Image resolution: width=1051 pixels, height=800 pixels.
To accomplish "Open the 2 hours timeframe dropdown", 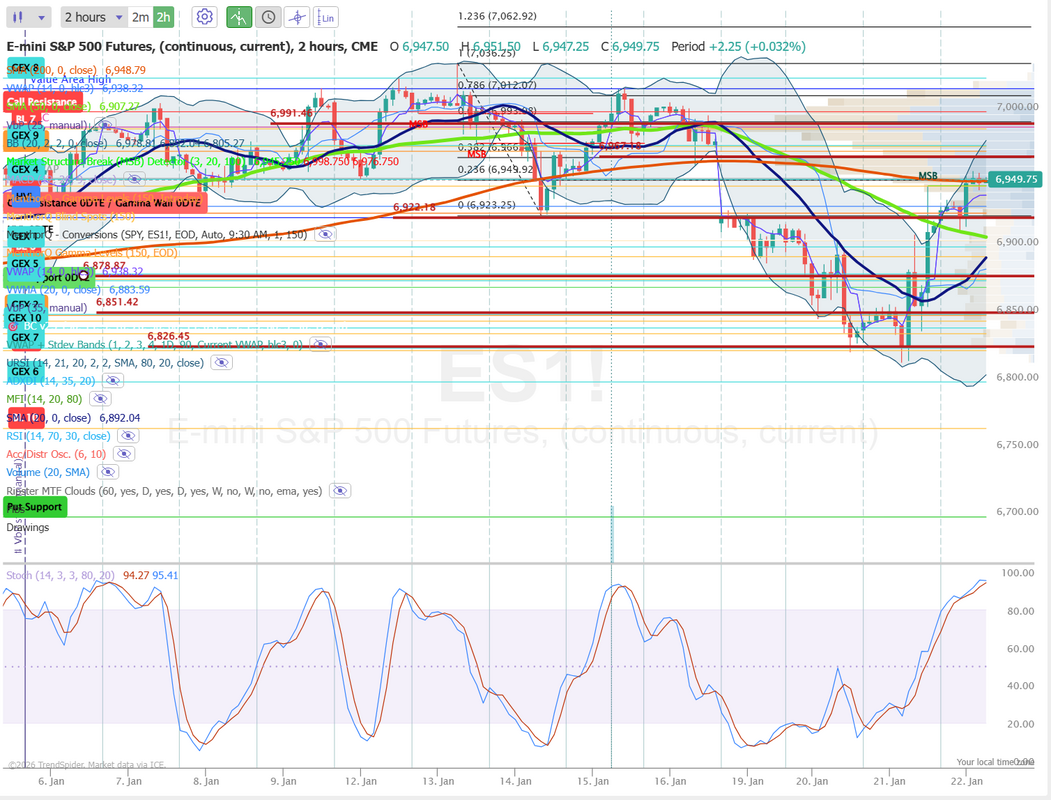I will pos(93,17).
